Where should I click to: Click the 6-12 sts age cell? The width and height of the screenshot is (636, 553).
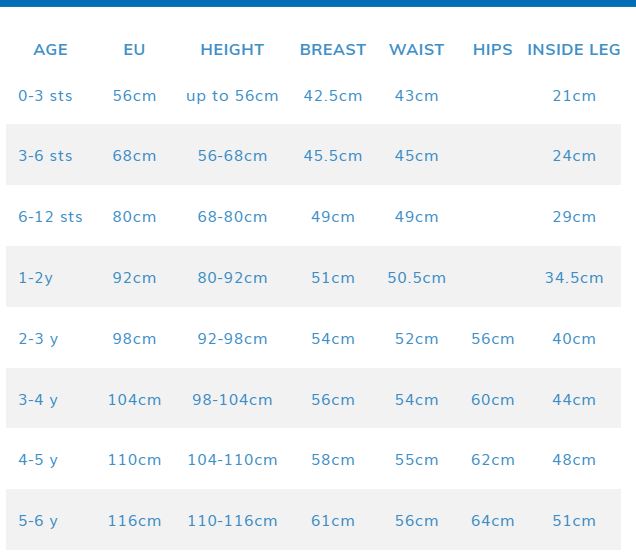point(50,217)
